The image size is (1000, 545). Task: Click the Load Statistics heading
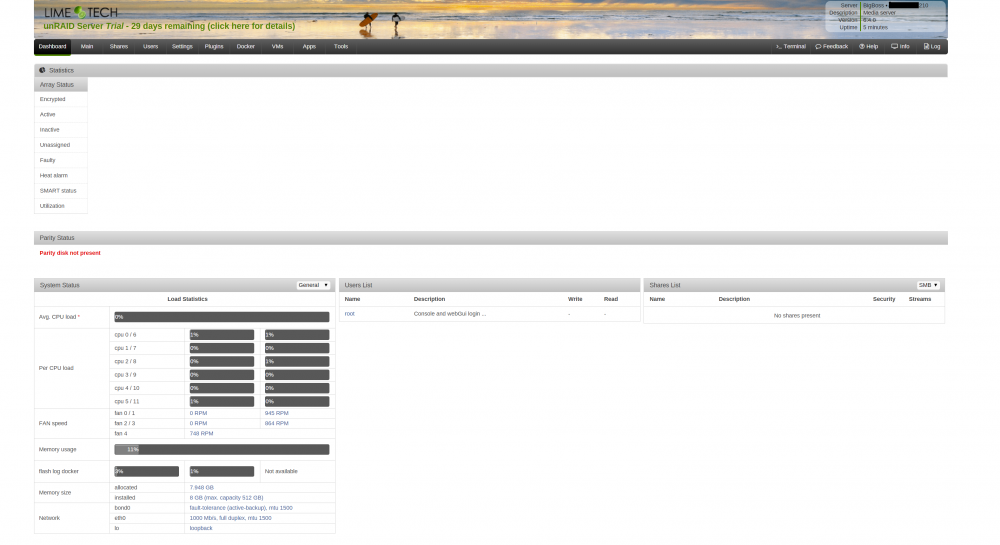[x=188, y=299]
